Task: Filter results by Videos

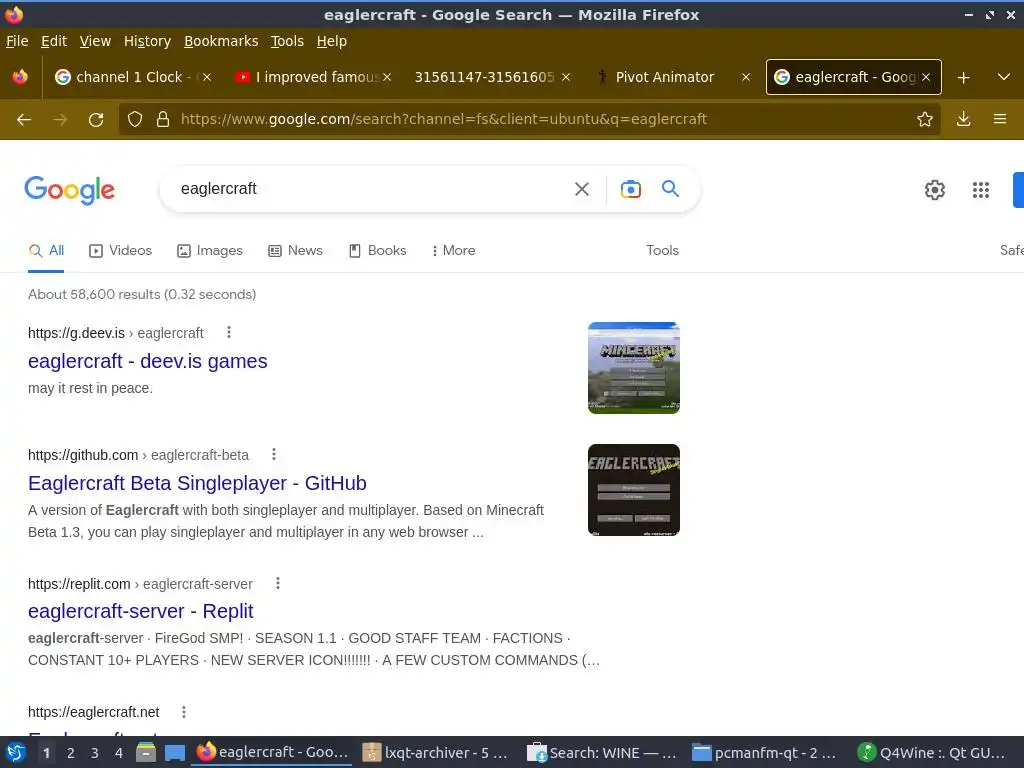Action: pos(120,251)
